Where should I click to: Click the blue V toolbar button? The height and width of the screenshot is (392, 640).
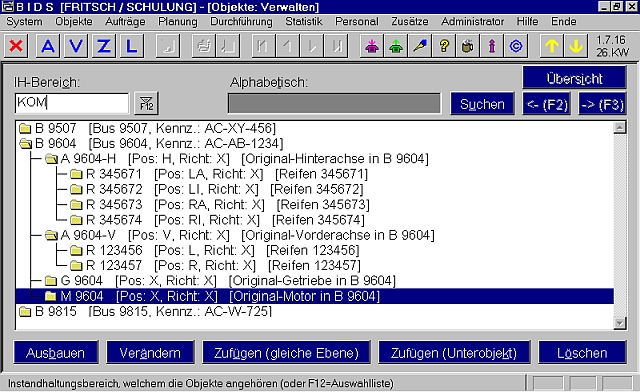click(x=76, y=46)
